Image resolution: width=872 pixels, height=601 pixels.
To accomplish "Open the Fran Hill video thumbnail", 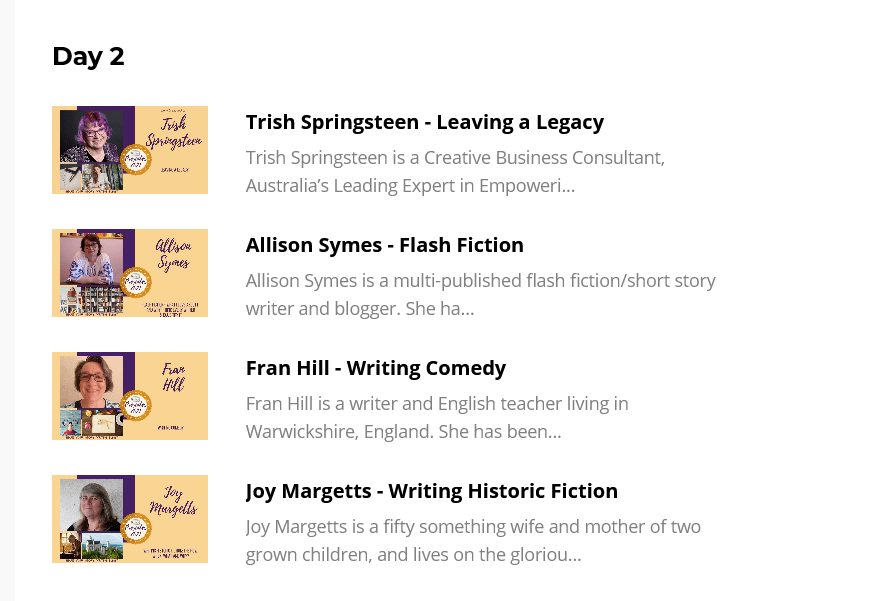I will tap(130, 396).
